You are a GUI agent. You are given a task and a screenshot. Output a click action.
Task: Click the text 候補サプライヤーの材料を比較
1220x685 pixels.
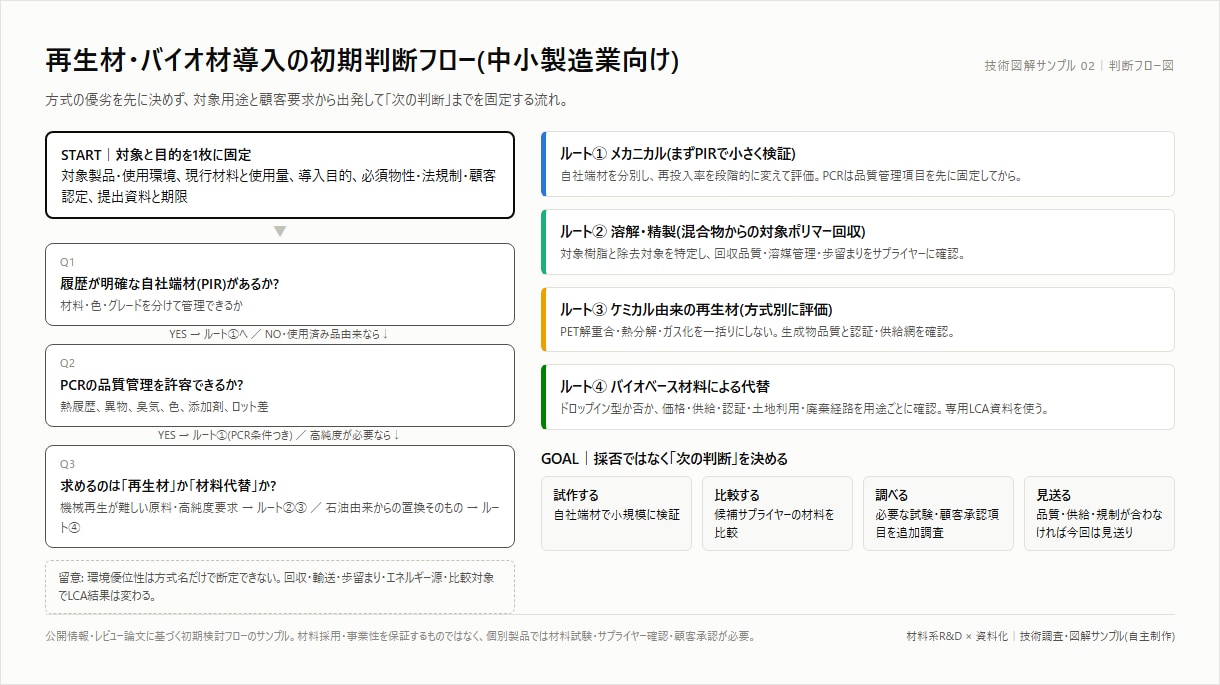775,524
